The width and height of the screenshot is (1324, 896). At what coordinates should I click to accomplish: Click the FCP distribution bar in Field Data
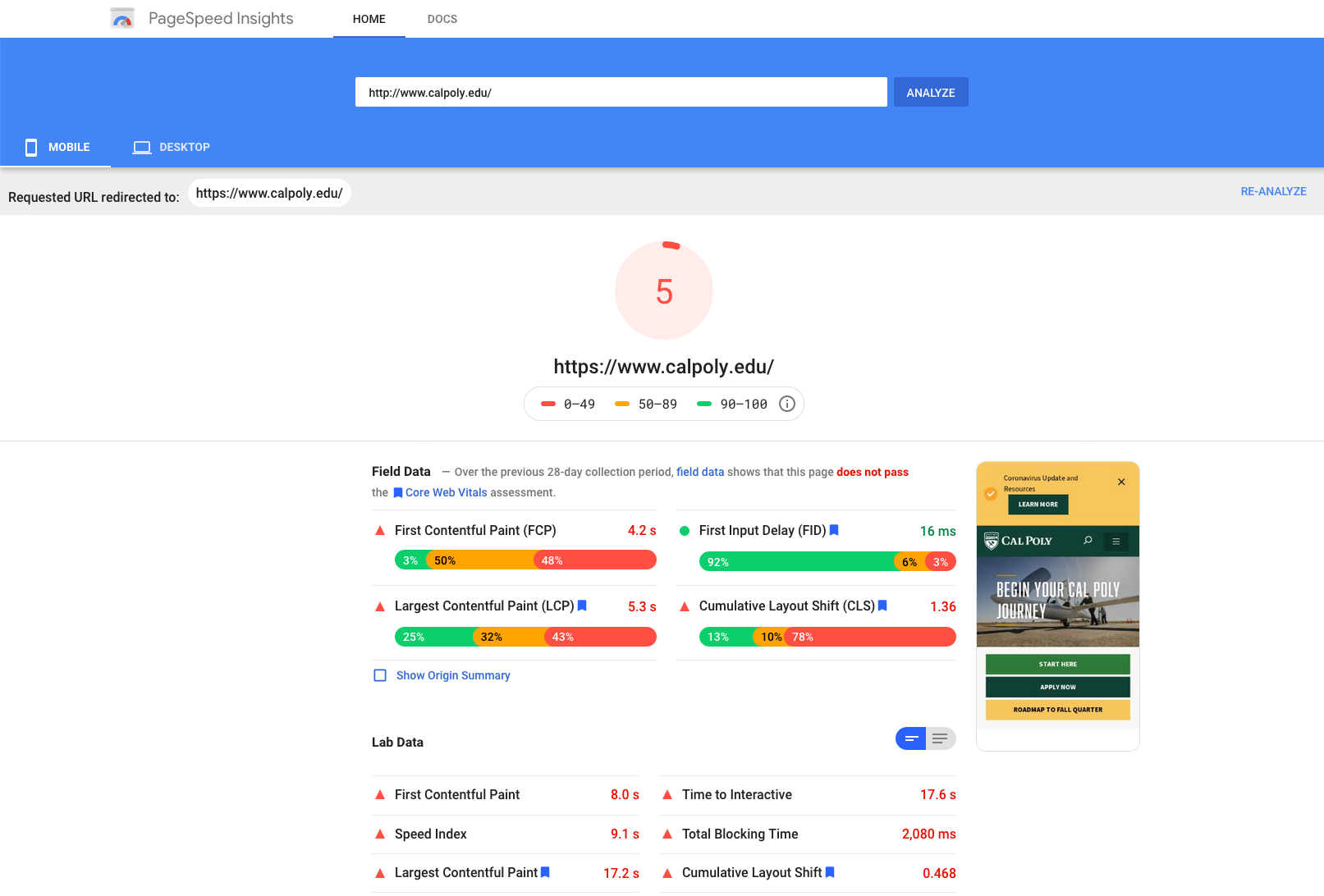click(525, 560)
